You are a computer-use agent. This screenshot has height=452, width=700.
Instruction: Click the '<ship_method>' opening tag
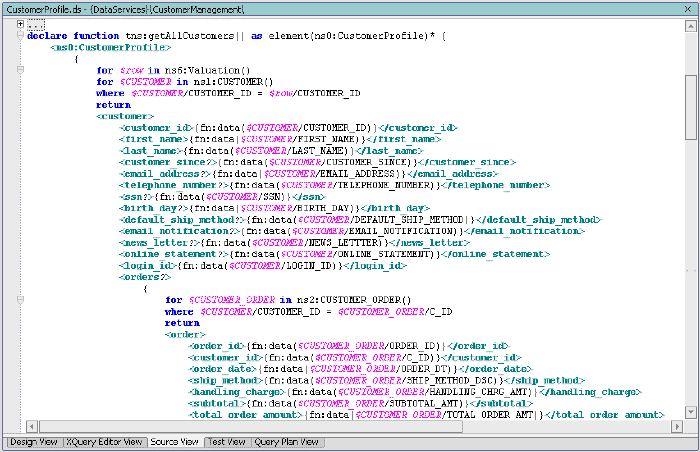225,381
